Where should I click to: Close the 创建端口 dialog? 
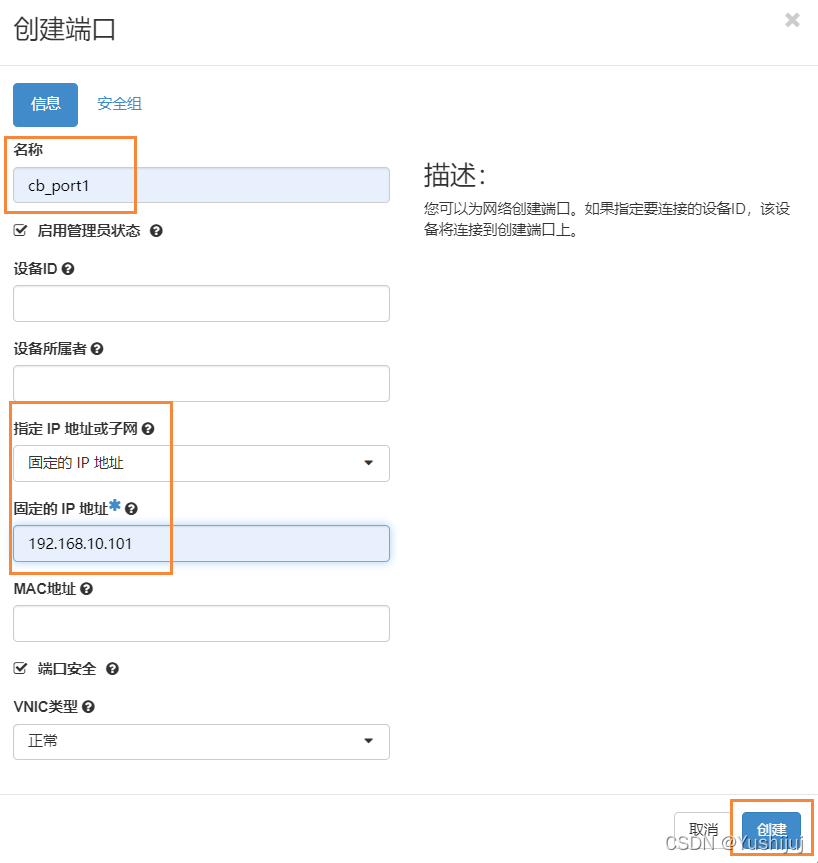[x=792, y=19]
